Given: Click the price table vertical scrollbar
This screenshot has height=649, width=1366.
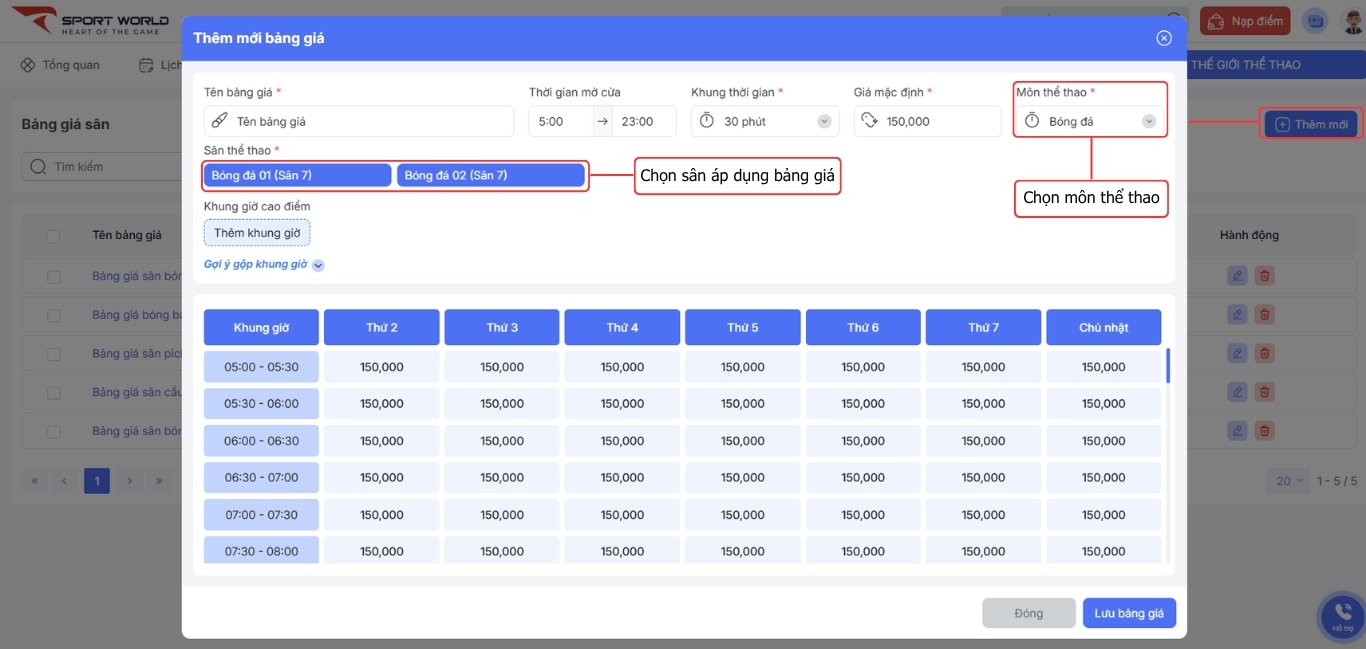Looking at the screenshot, I should click(1167, 366).
